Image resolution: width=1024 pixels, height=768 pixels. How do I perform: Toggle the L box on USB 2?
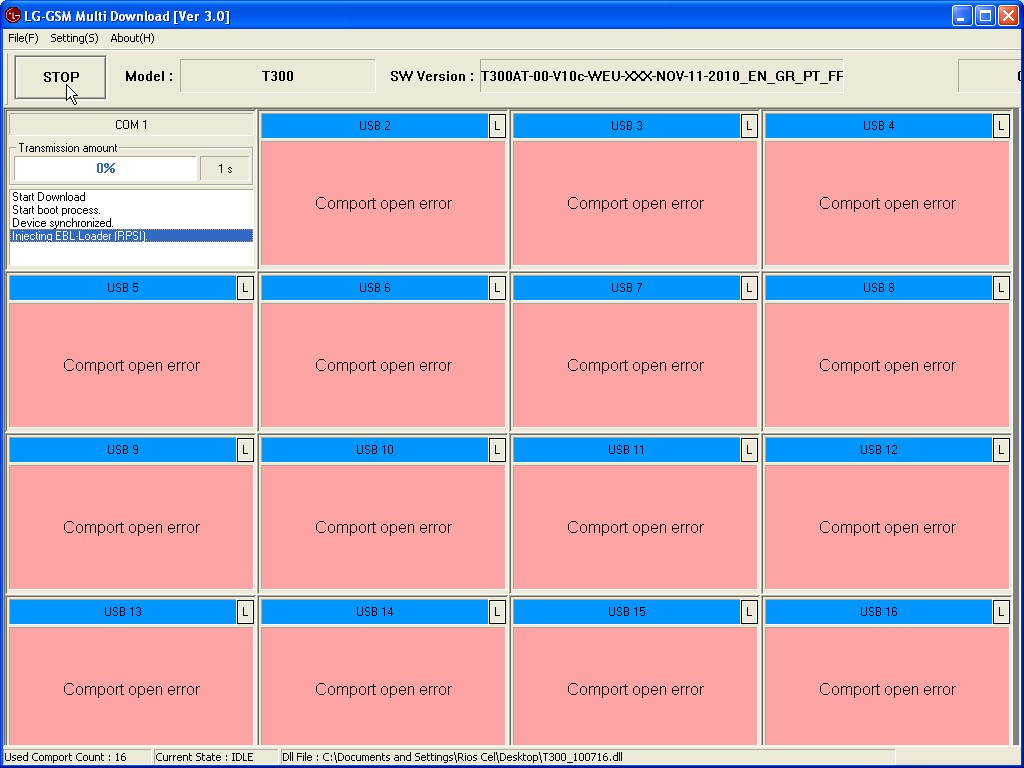point(497,126)
